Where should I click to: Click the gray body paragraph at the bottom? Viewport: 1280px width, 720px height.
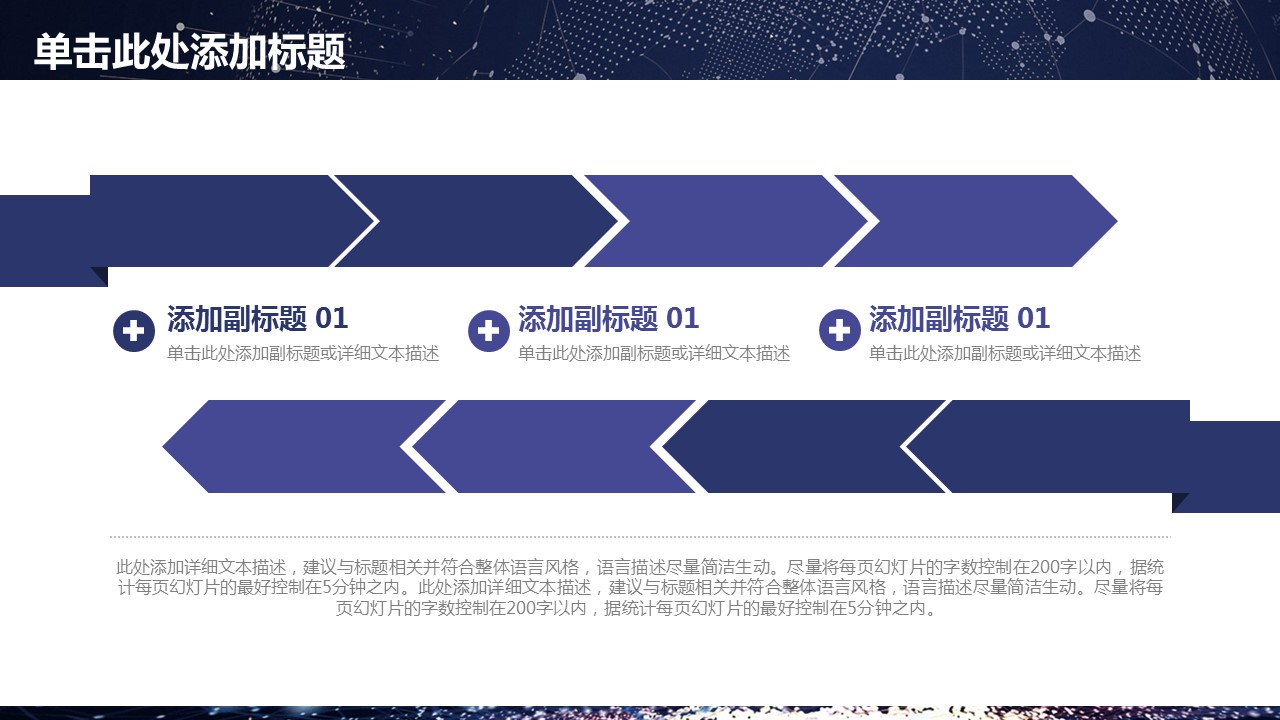tap(640, 587)
